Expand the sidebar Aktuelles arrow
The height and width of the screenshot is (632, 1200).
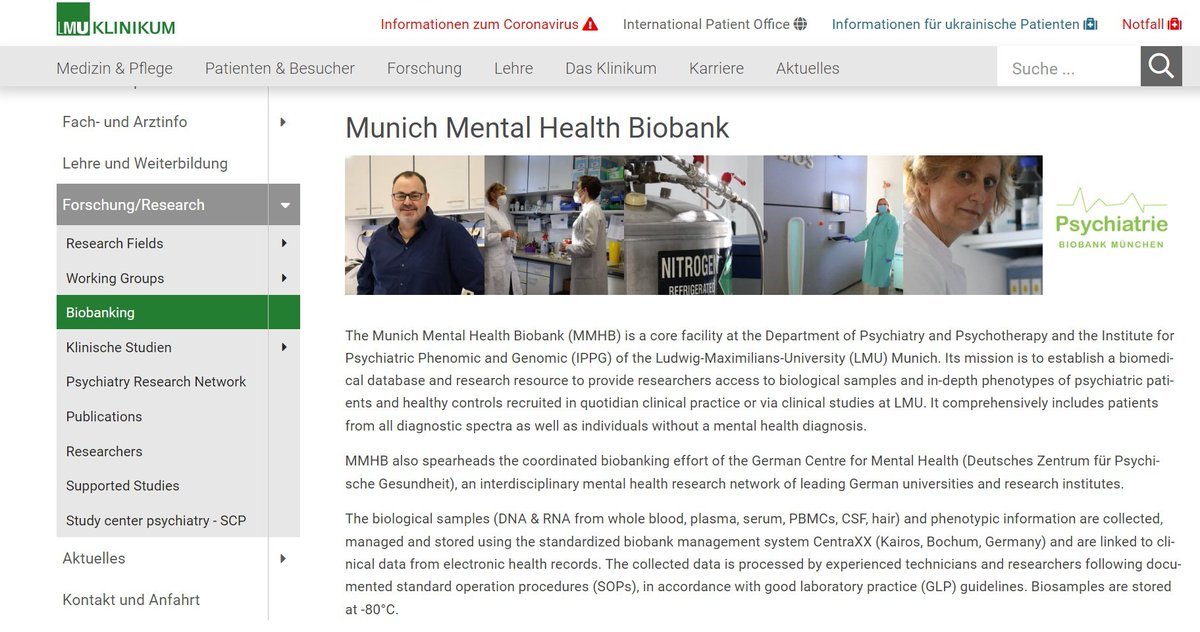point(284,558)
